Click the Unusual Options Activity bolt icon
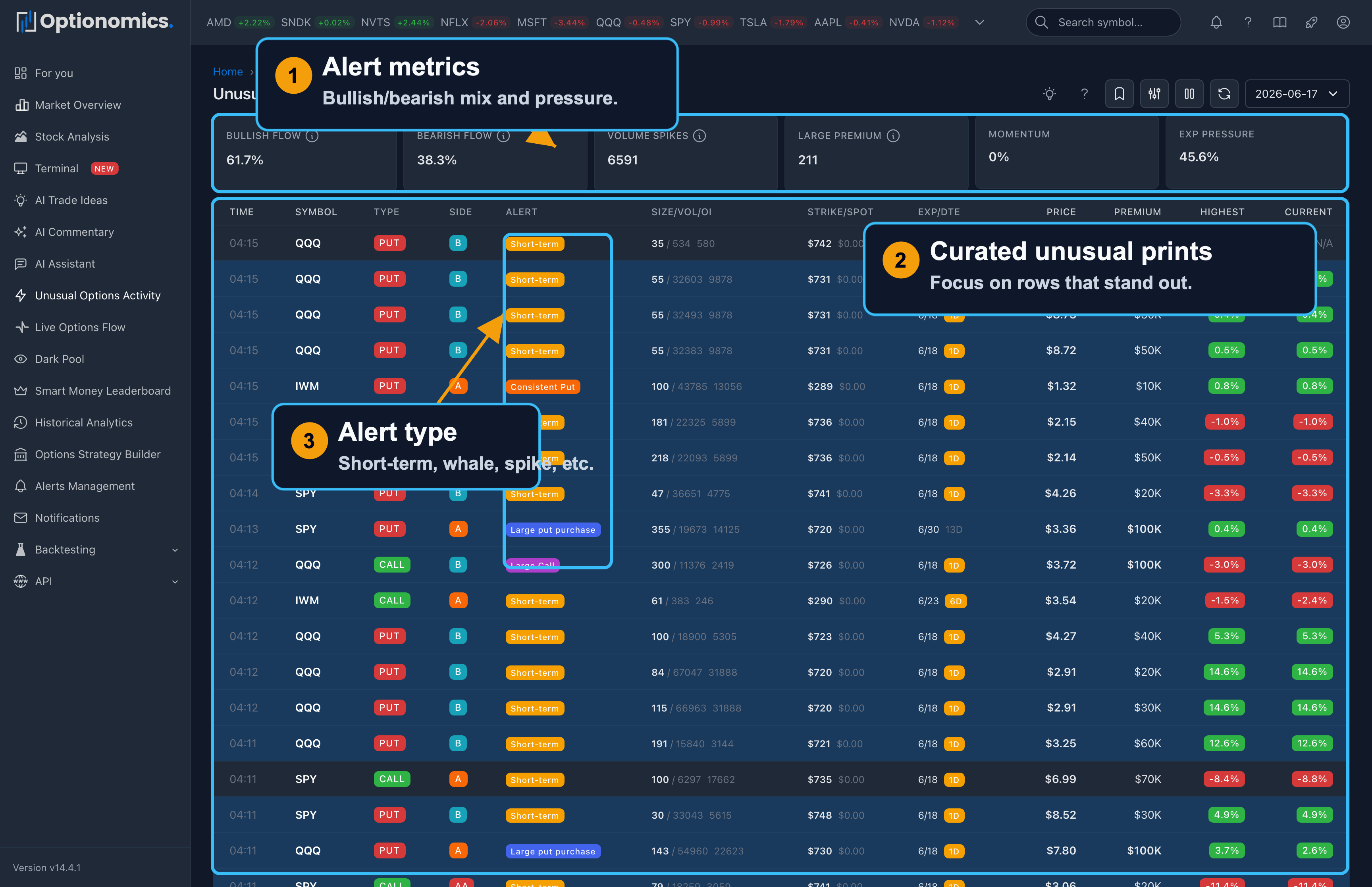Viewport: 1372px width, 887px height. coord(21,295)
